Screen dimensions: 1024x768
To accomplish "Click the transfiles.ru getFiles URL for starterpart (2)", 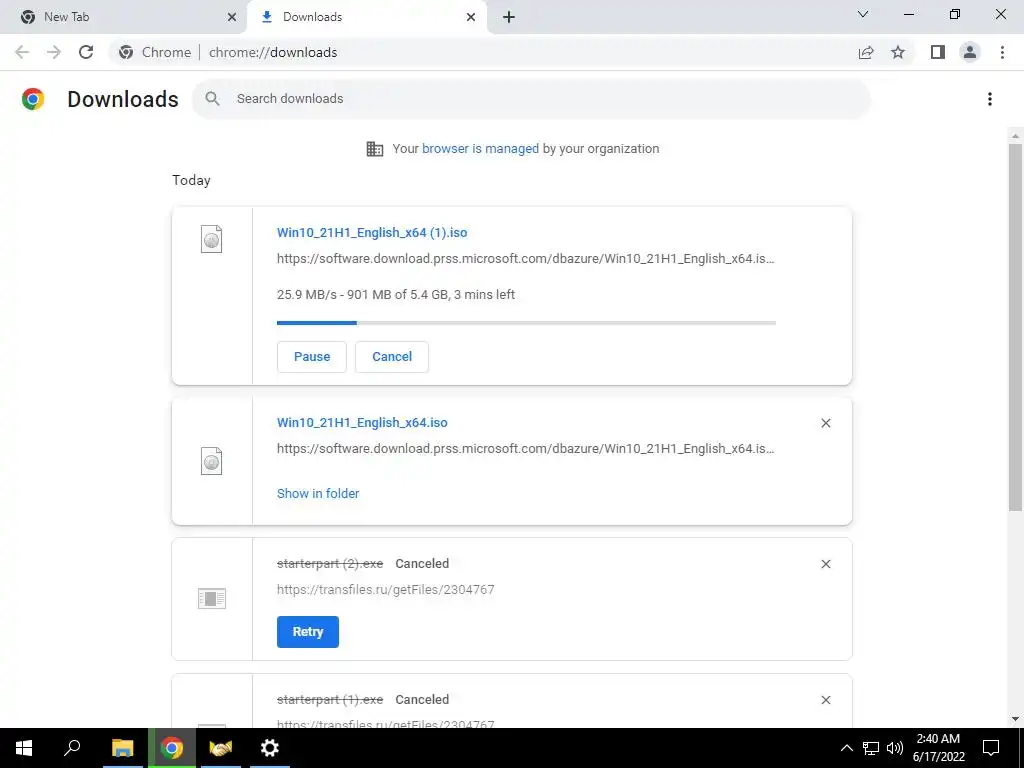I will [385, 590].
